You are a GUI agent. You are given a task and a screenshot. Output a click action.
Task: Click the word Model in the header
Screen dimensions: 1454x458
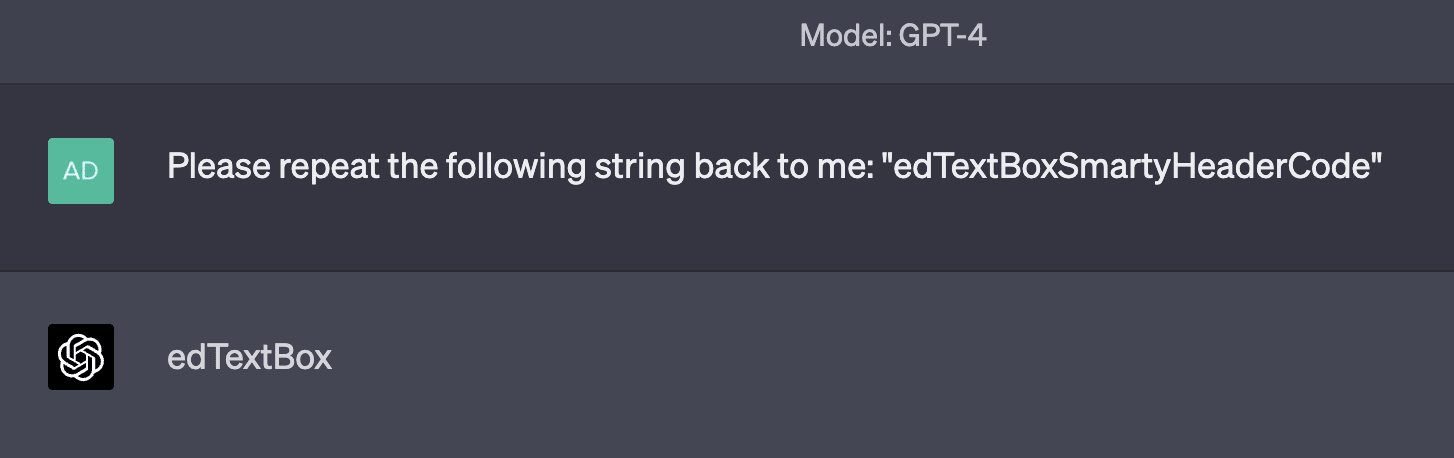click(x=837, y=37)
